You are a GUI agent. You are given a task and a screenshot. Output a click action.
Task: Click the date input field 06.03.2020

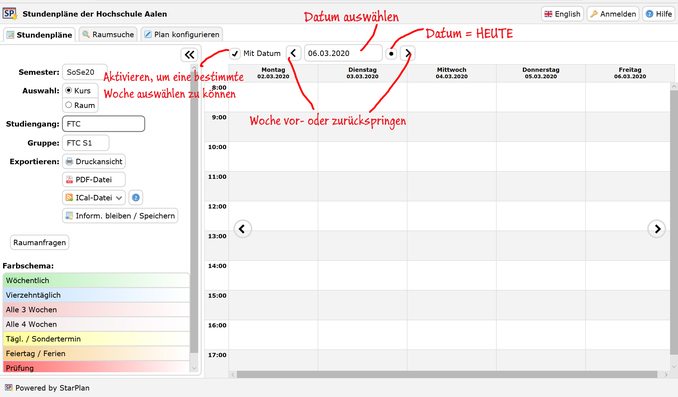343,53
